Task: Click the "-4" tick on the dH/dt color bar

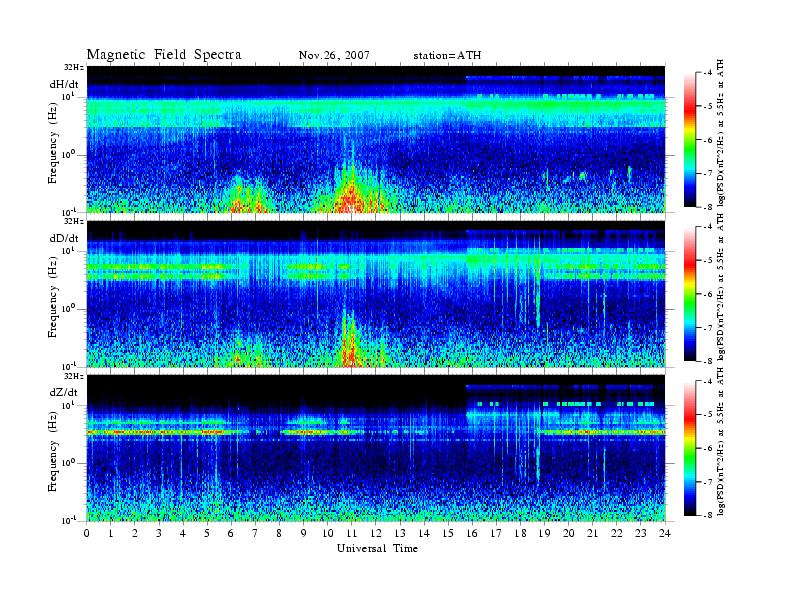Action: pos(709,73)
